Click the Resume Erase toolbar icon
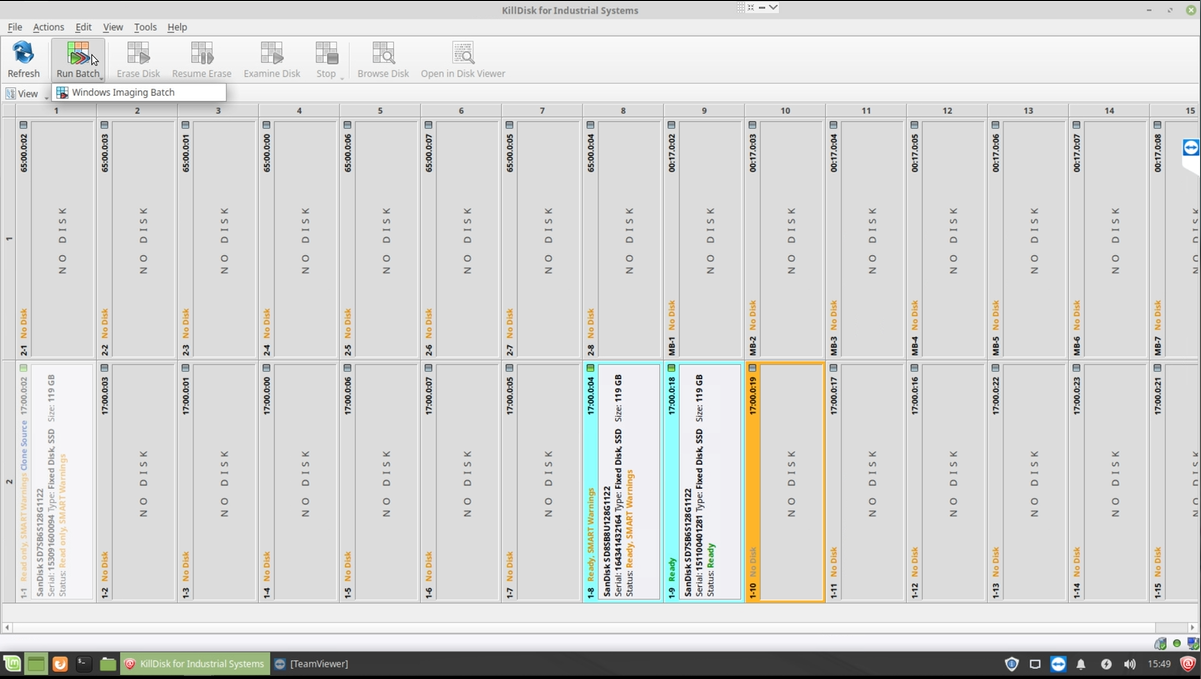Viewport: 1201px width, 679px height. pyautogui.click(x=202, y=53)
